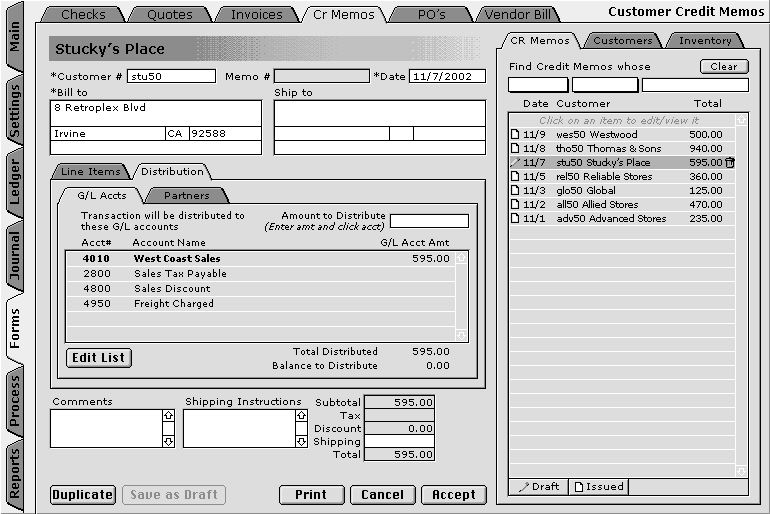Select the Forms side tab
Viewport: 770px width, 514px height.
(15, 329)
